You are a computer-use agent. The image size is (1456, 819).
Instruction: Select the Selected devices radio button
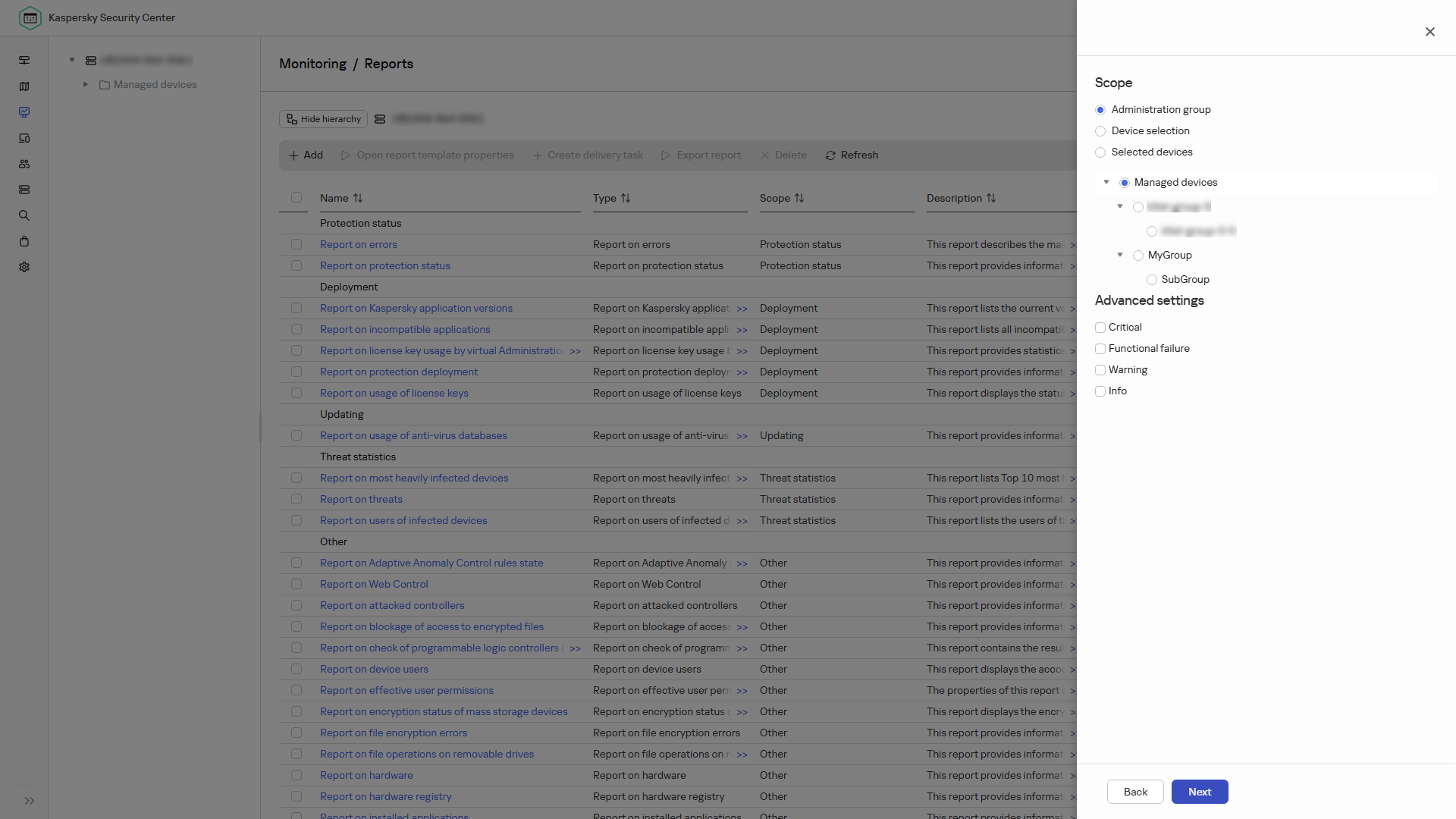click(x=1100, y=152)
